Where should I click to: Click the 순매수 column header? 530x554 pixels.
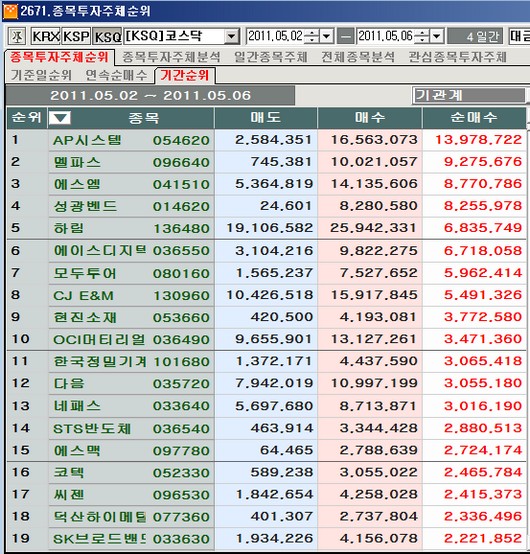coord(474,117)
